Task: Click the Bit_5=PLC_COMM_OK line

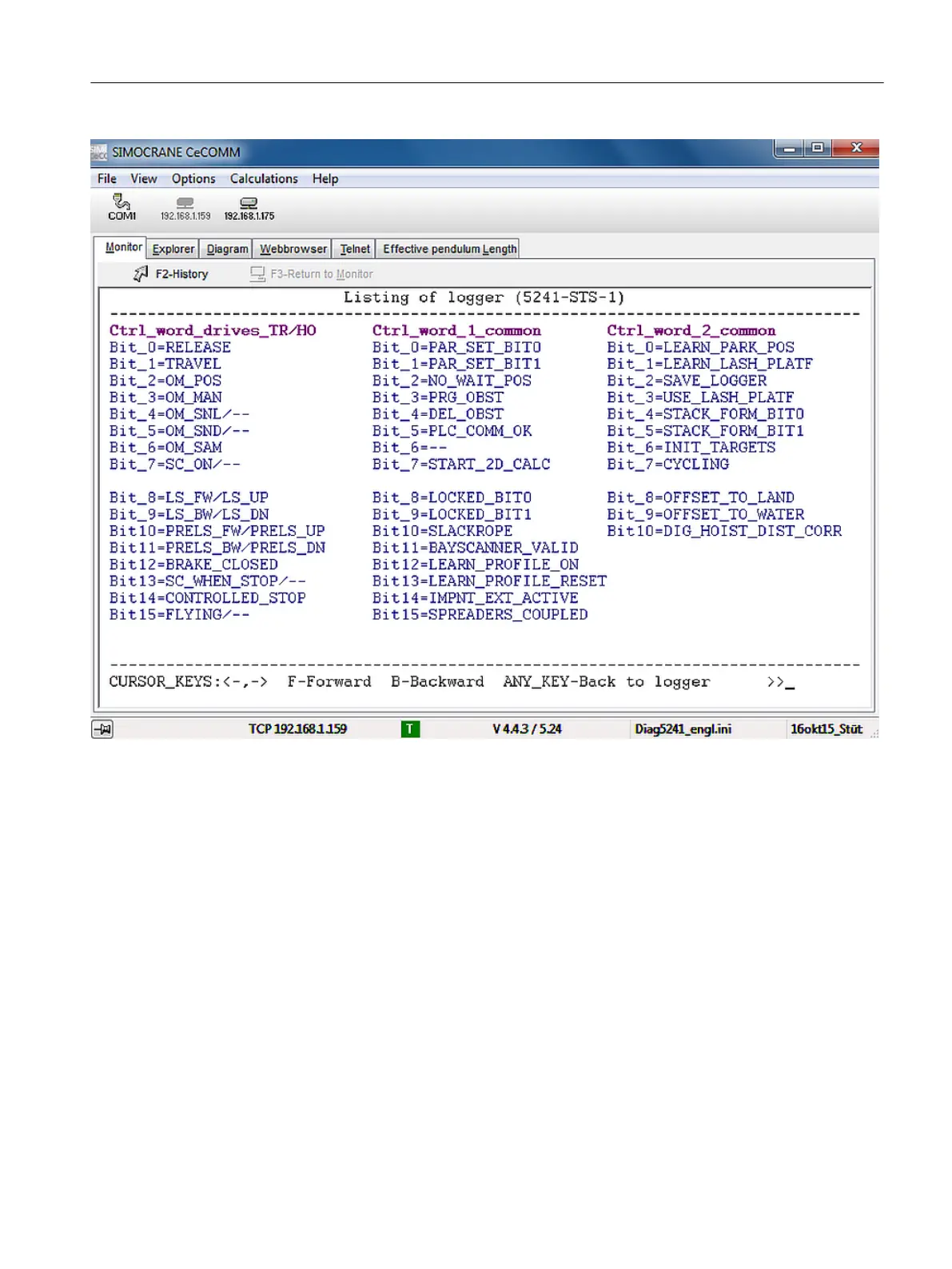Action: [x=452, y=432]
